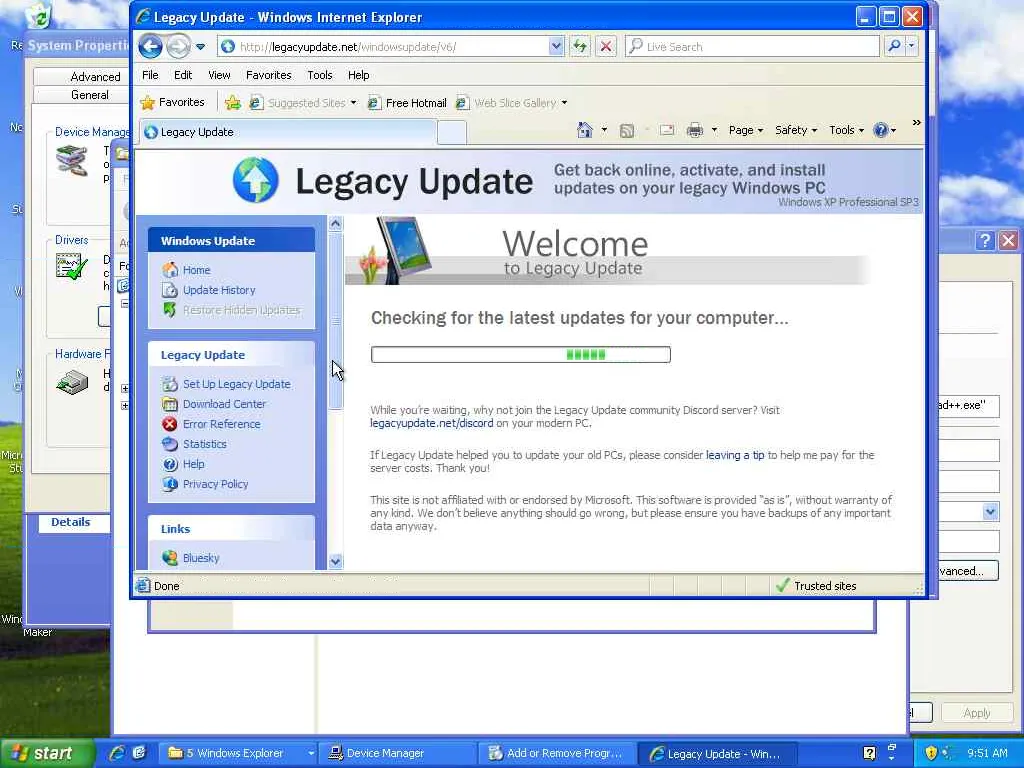The width and height of the screenshot is (1024, 768).
Task: Open the recent pages dropdown beside Forward
Action: tap(200, 47)
